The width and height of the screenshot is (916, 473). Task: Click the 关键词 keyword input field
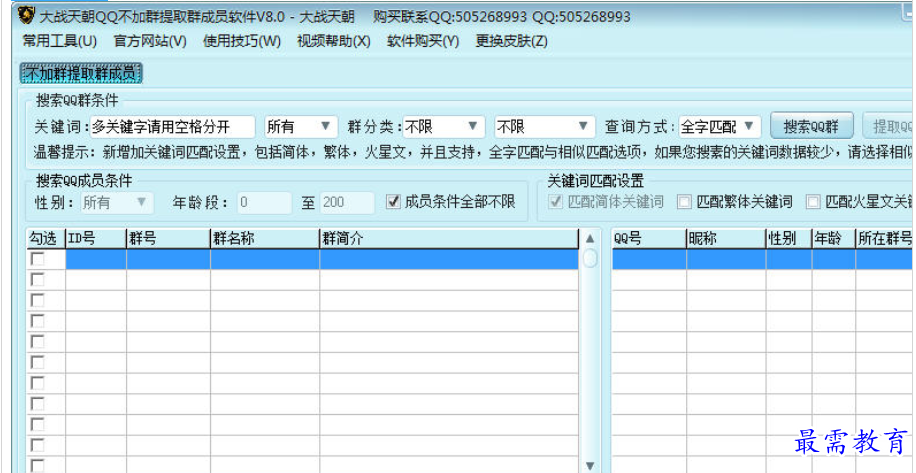click(172, 126)
